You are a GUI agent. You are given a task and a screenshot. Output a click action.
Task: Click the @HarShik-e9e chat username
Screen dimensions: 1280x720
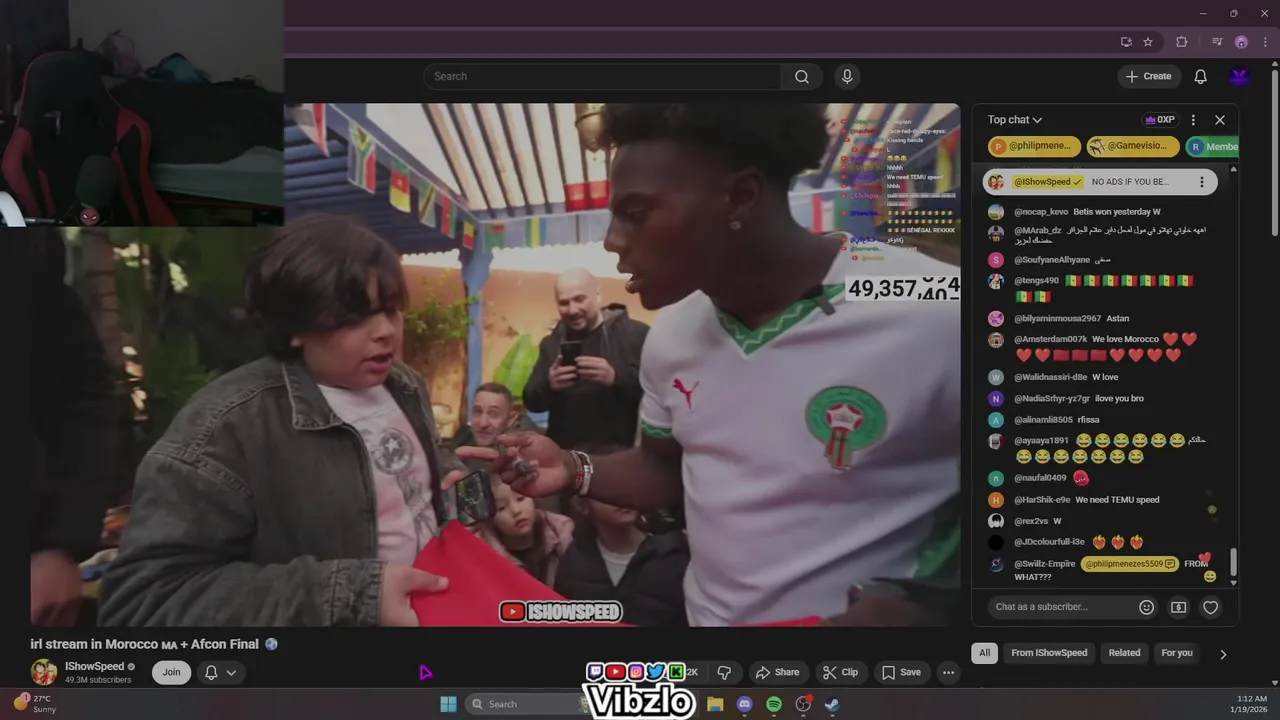tap(1042, 500)
